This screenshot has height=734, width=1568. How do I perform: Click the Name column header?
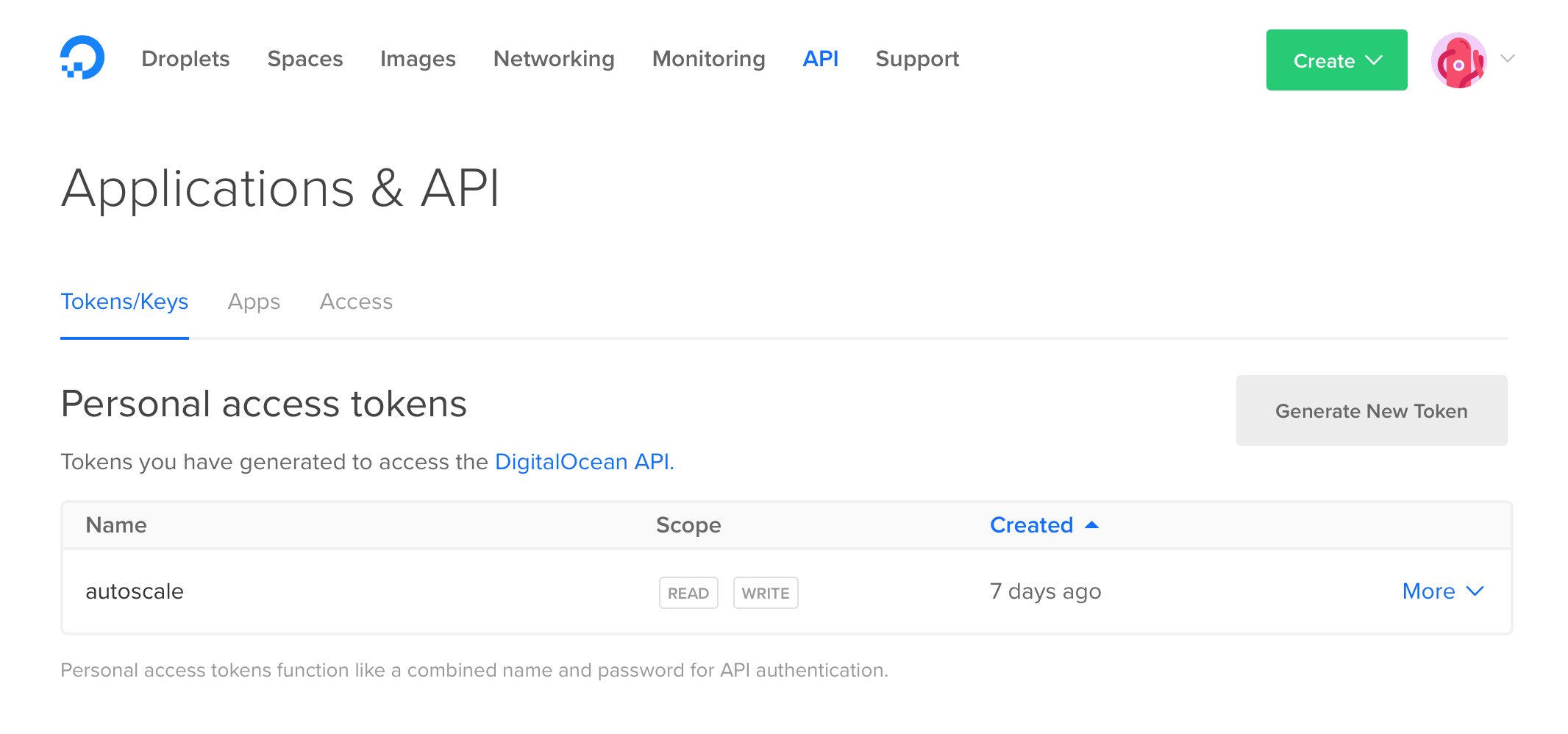(116, 524)
